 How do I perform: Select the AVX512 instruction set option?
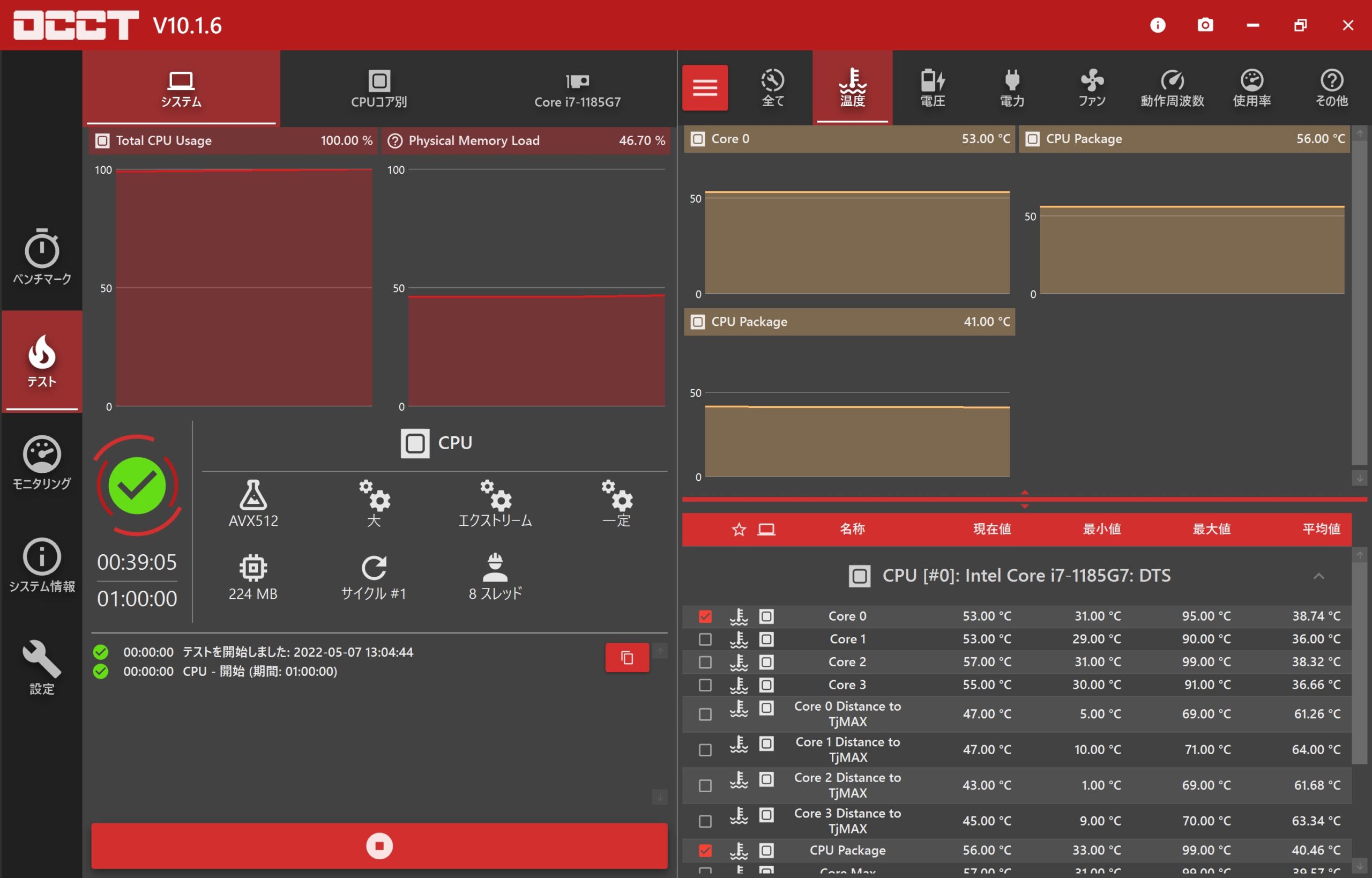[x=253, y=503]
